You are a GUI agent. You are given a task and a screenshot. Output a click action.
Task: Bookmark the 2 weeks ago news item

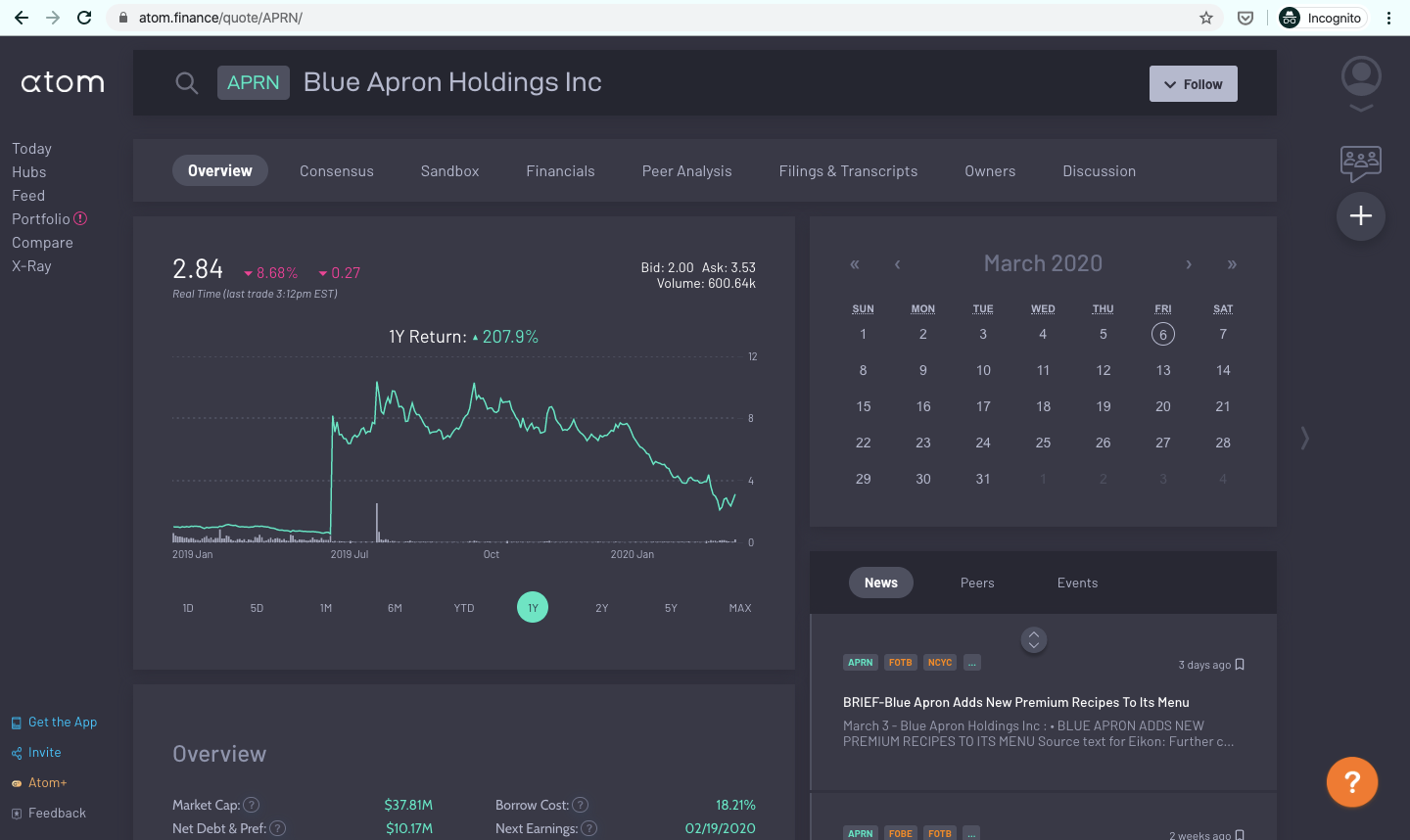1240,834
